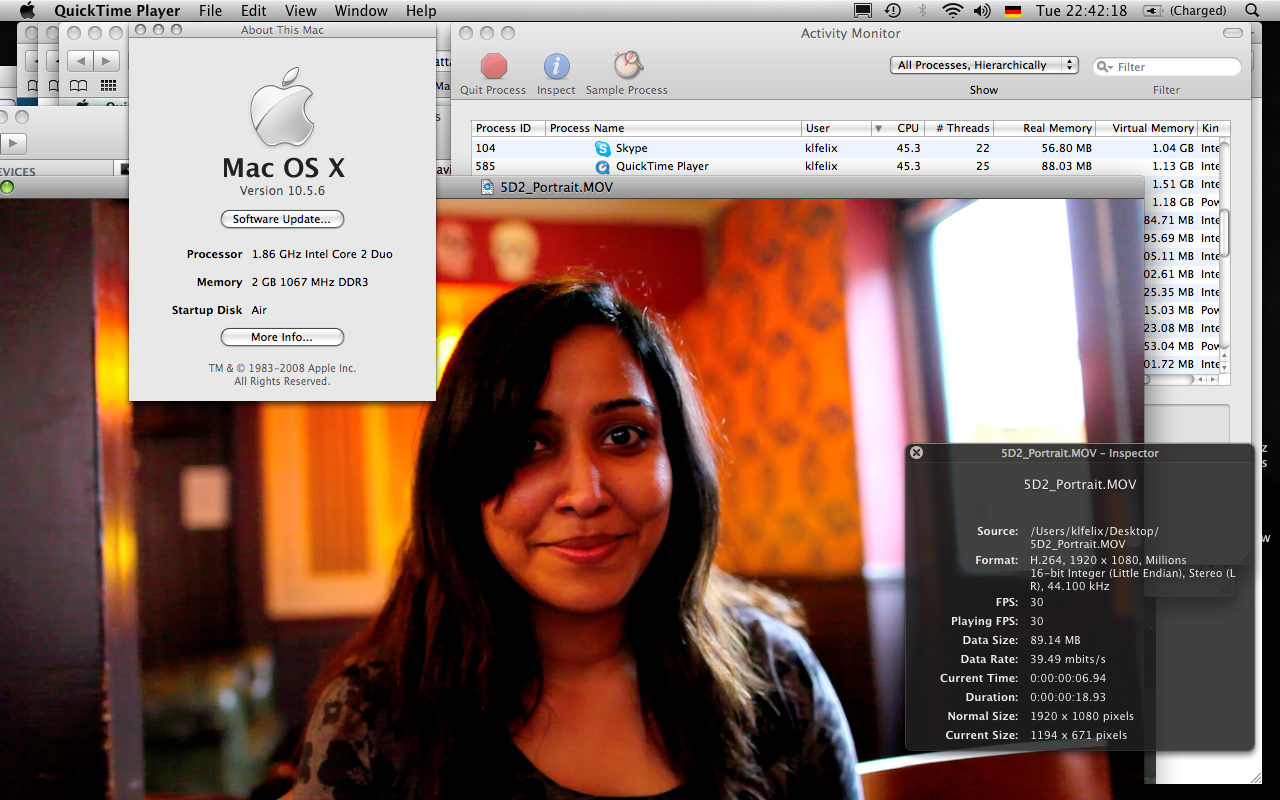Click the 5D2_Portrait.MOV title bar file icon
1280x800 pixels.
(x=487, y=187)
